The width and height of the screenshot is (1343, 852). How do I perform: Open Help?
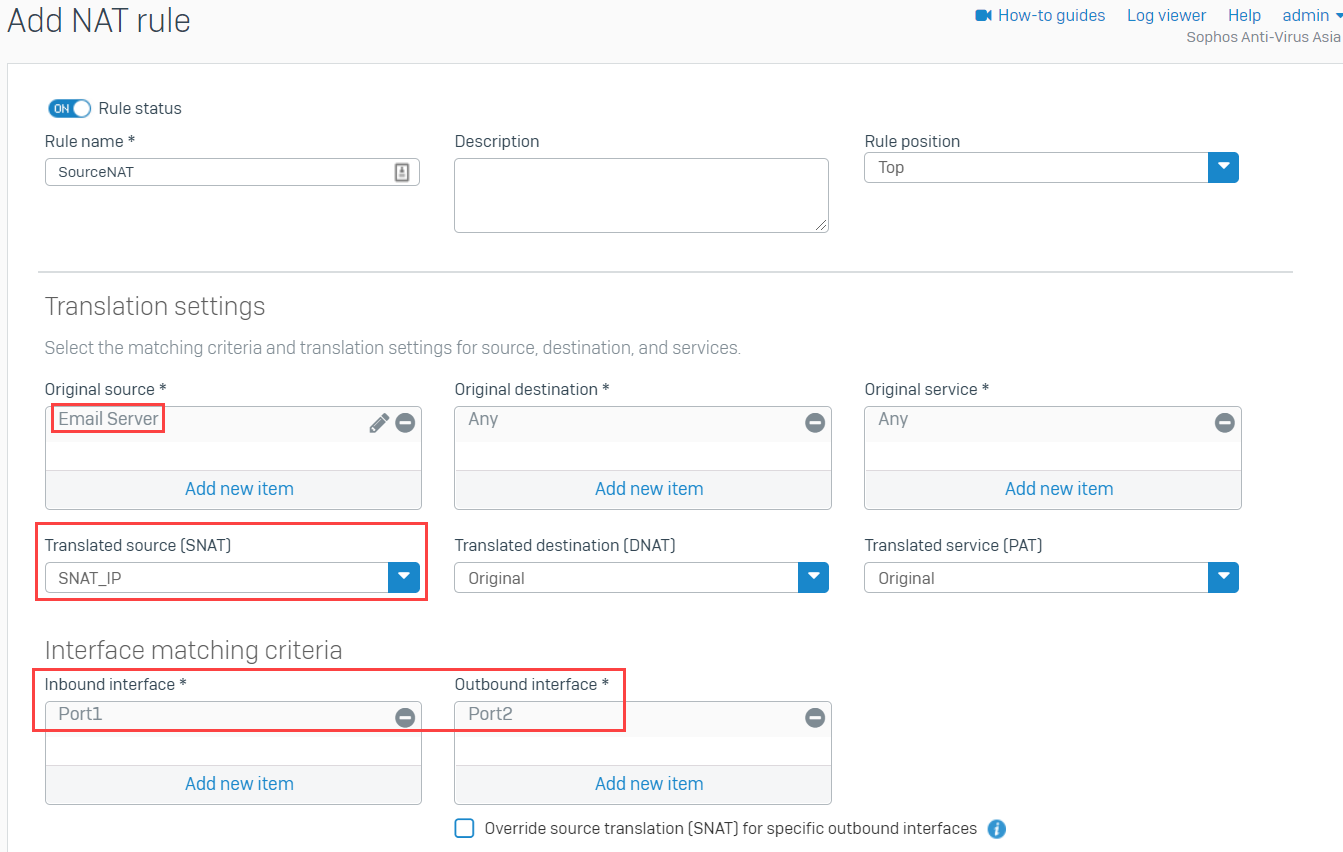coord(1244,15)
